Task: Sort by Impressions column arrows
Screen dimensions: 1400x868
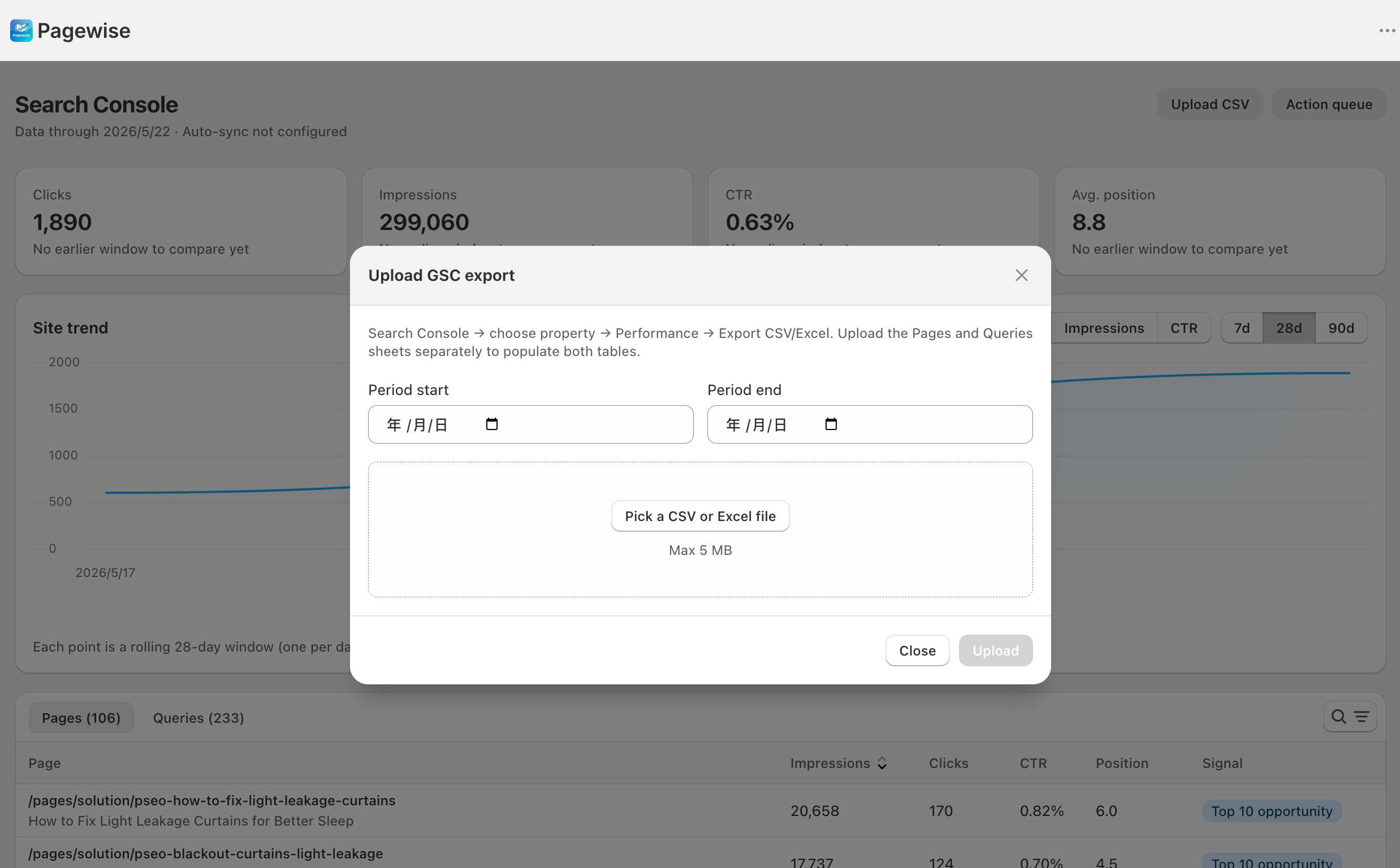Action: coord(882,763)
